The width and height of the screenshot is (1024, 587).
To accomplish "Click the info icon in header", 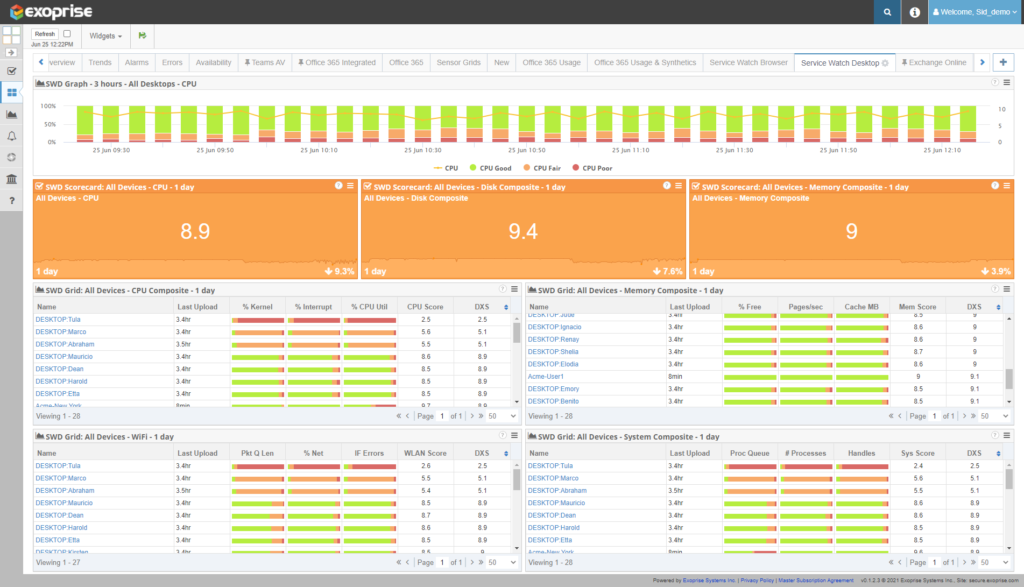I will [915, 12].
